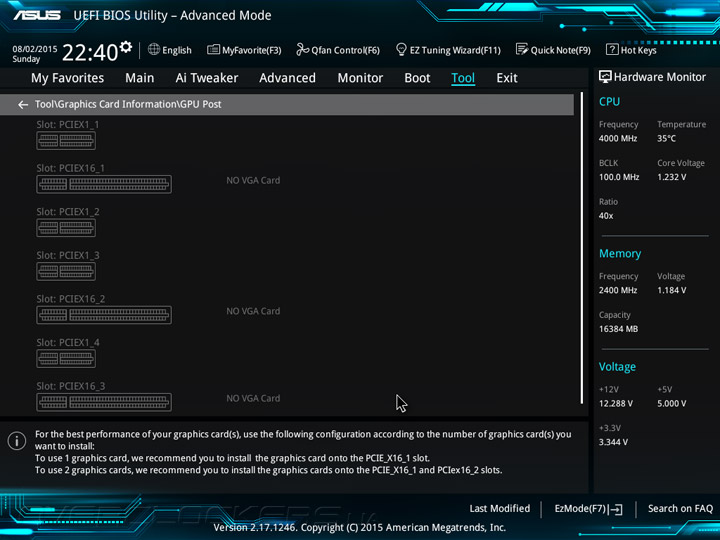Click Tool\Graphics Card Information\GPU Post breadcrumb
The height and width of the screenshot is (540, 720).
click(x=128, y=104)
